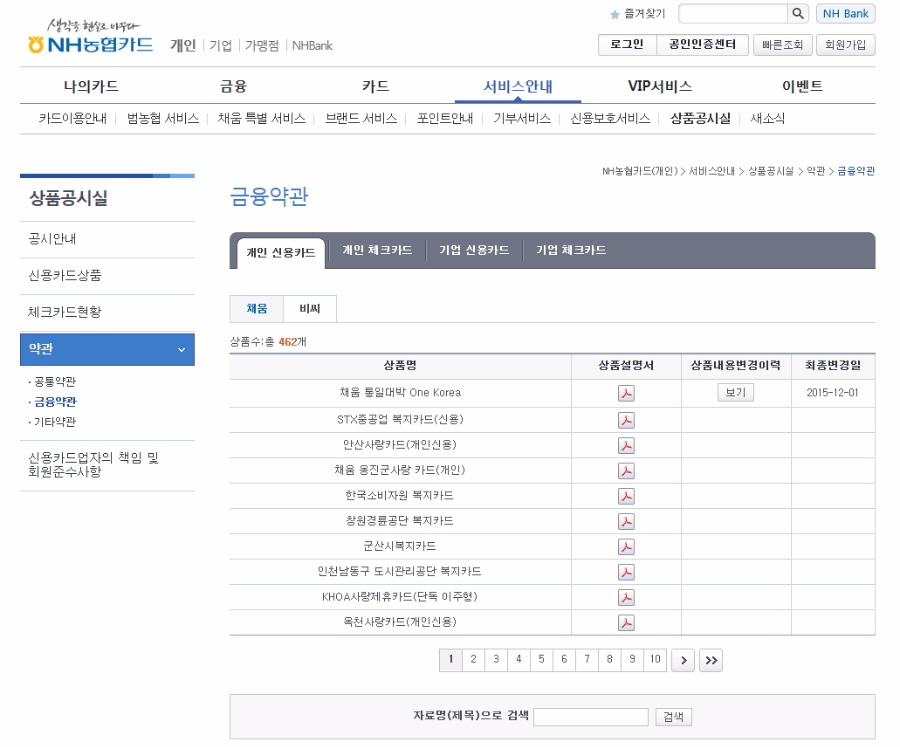
Task: Switch to 개인 체크카드 tab
Action: [x=377, y=251]
